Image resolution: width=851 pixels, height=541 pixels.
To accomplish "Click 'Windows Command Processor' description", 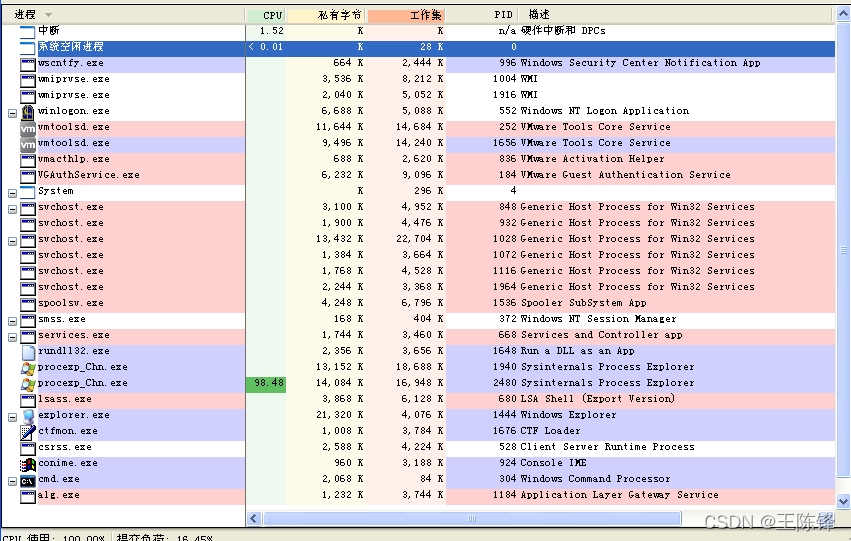I will (x=595, y=479).
